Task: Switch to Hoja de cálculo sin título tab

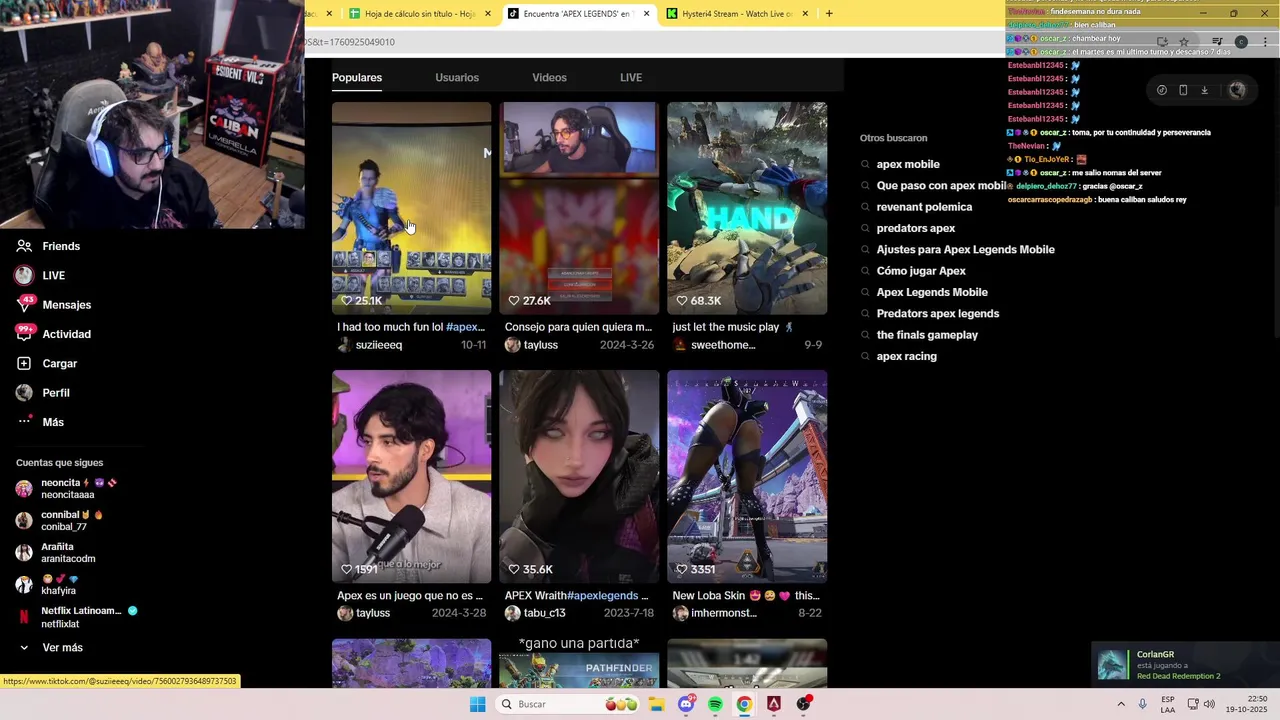Action: point(420,14)
